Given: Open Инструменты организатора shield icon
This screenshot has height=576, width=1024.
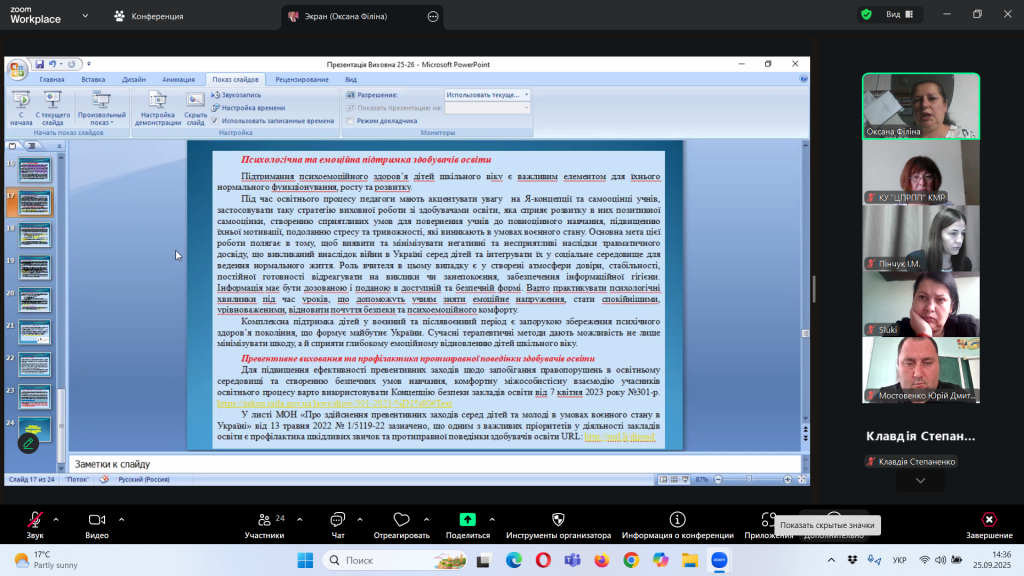Looking at the screenshot, I should pos(557,521).
